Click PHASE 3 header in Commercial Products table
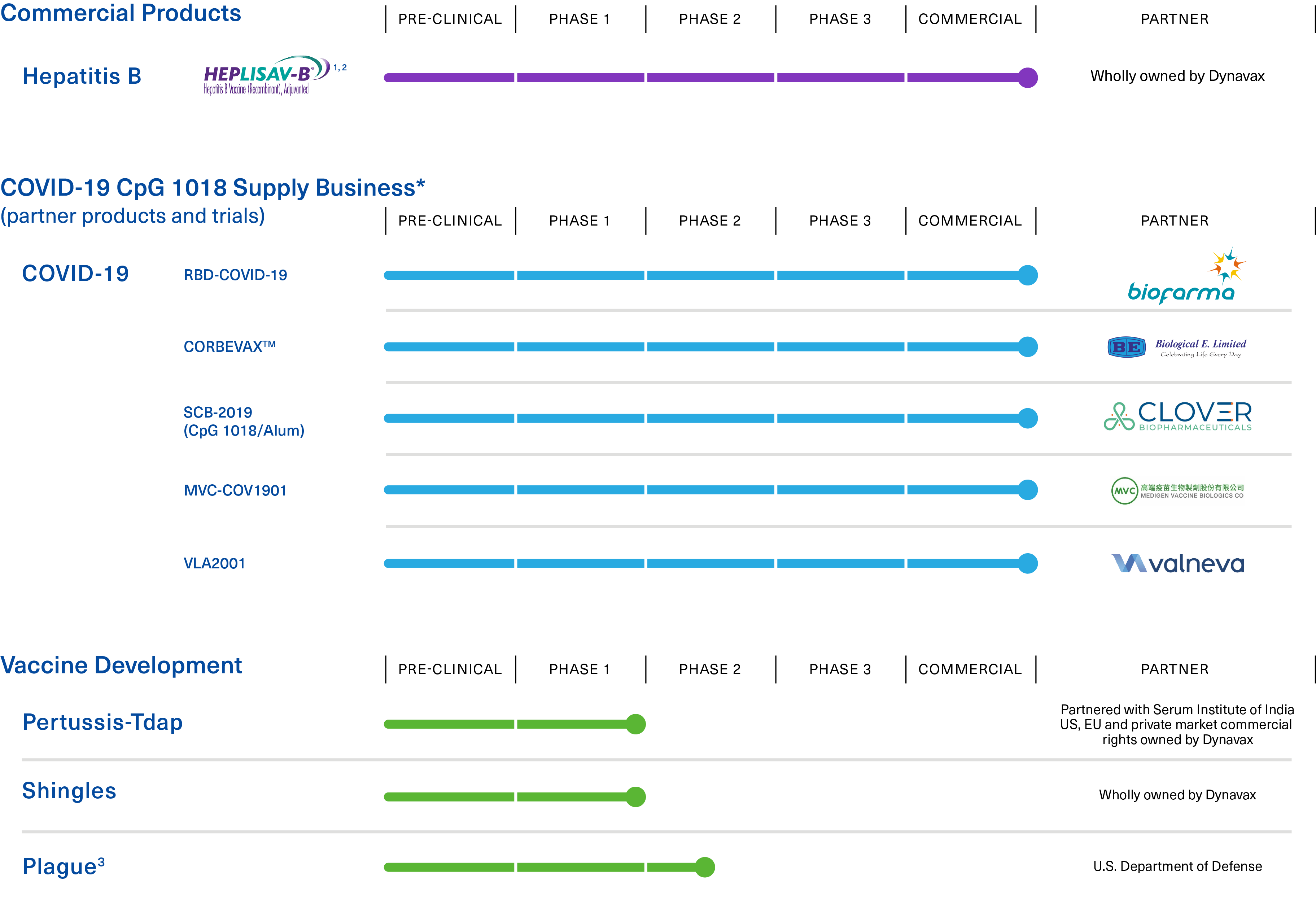 tap(840, 19)
